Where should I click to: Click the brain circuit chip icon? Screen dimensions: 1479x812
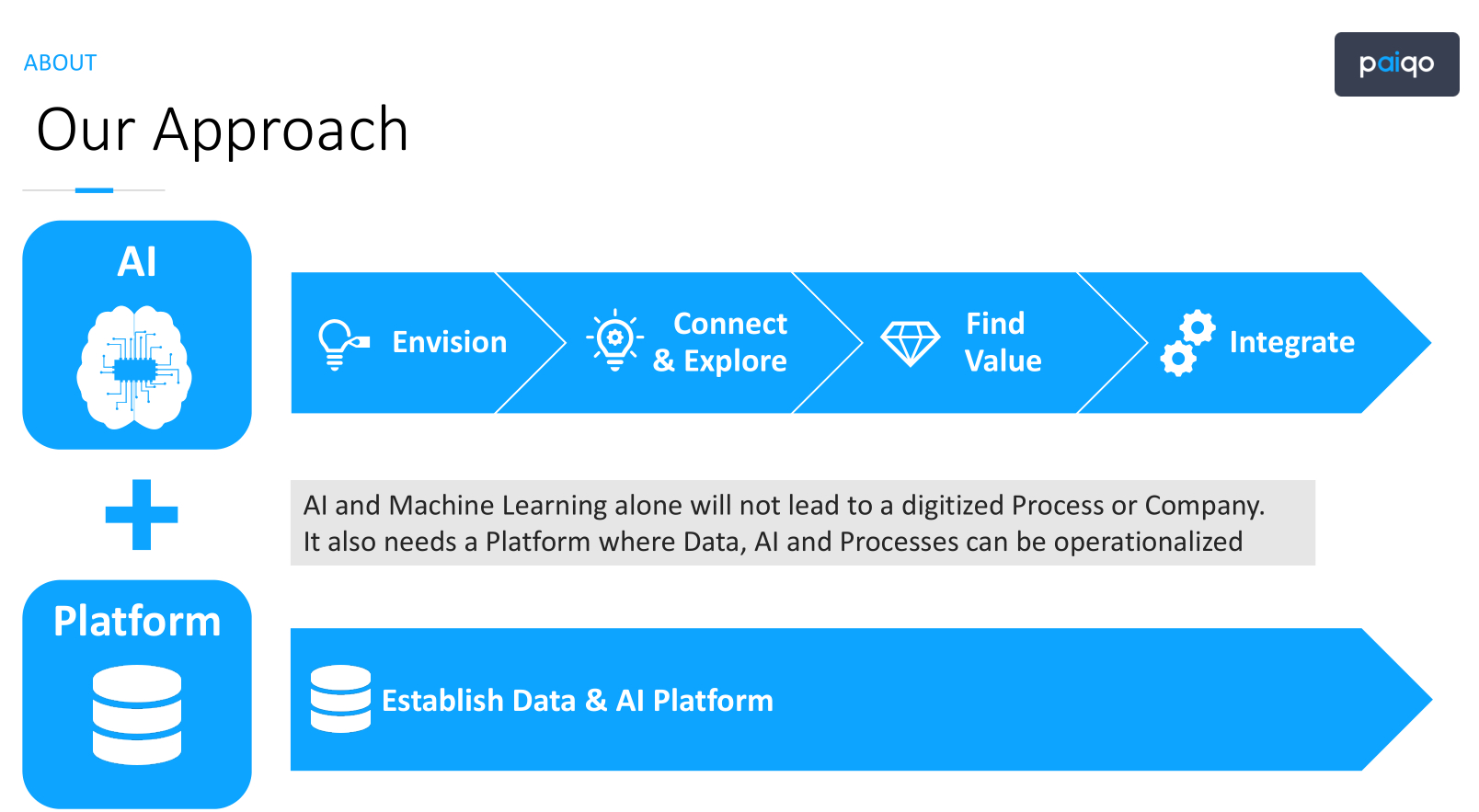(135, 367)
